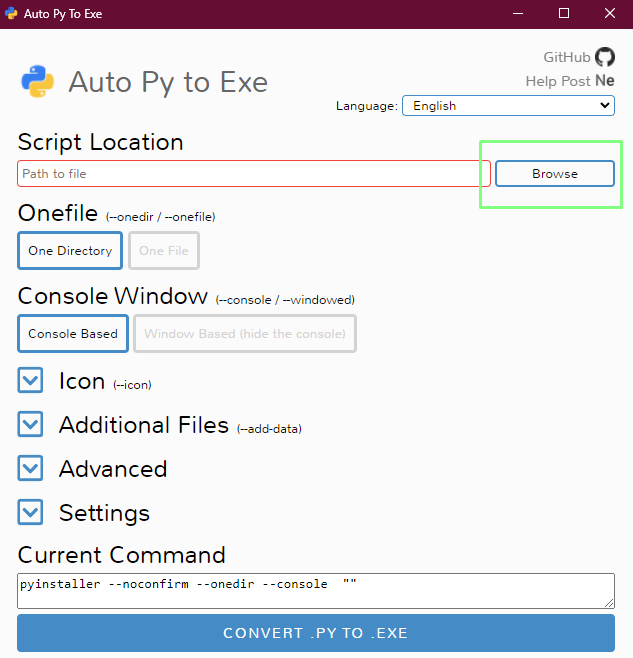This screenshot has height=658, width=633.
Task: Expand the Icon section chevron
Action: (x=30, y=380)
